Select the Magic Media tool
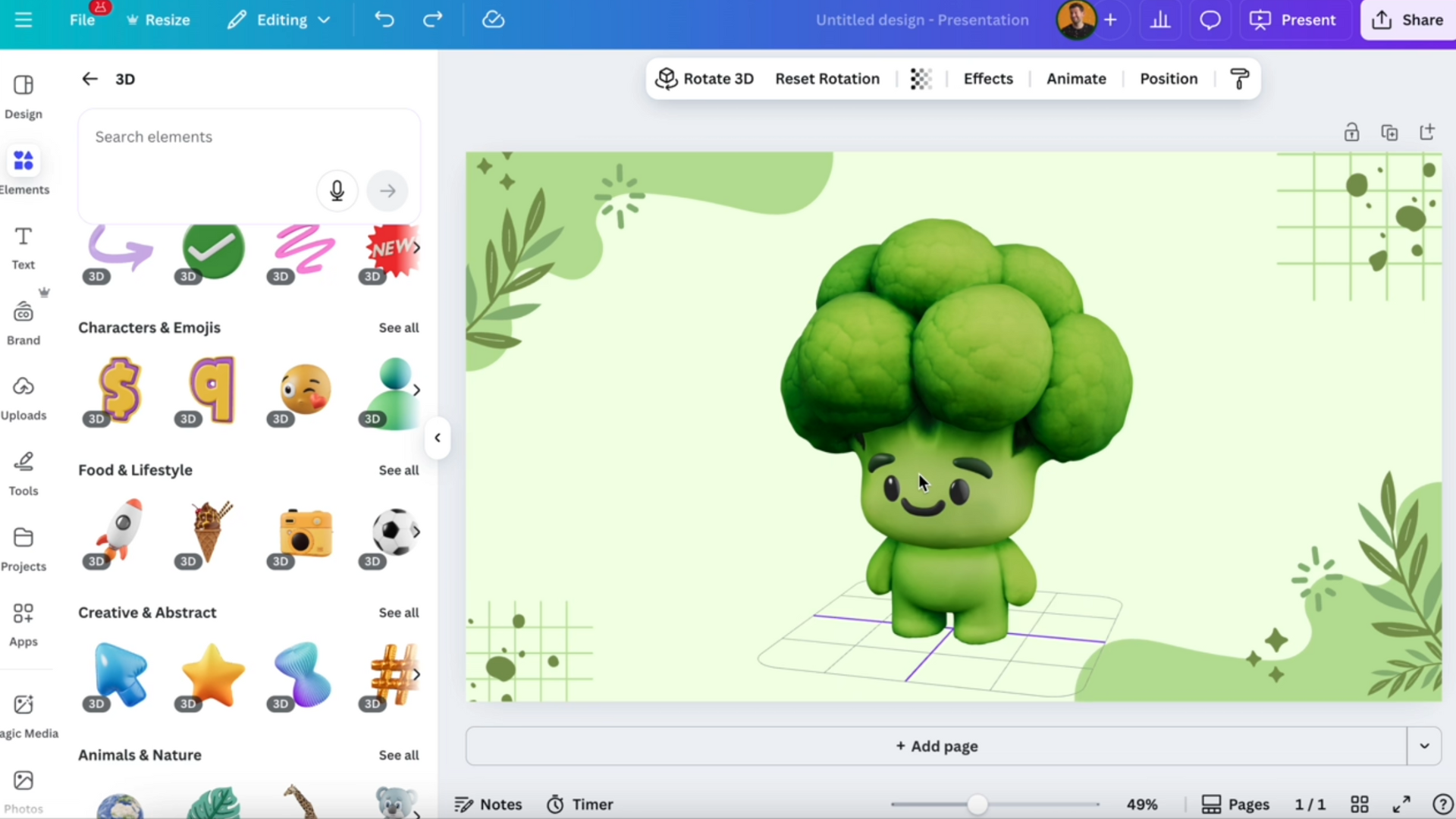1456x819 pixels. coord(24,711)
